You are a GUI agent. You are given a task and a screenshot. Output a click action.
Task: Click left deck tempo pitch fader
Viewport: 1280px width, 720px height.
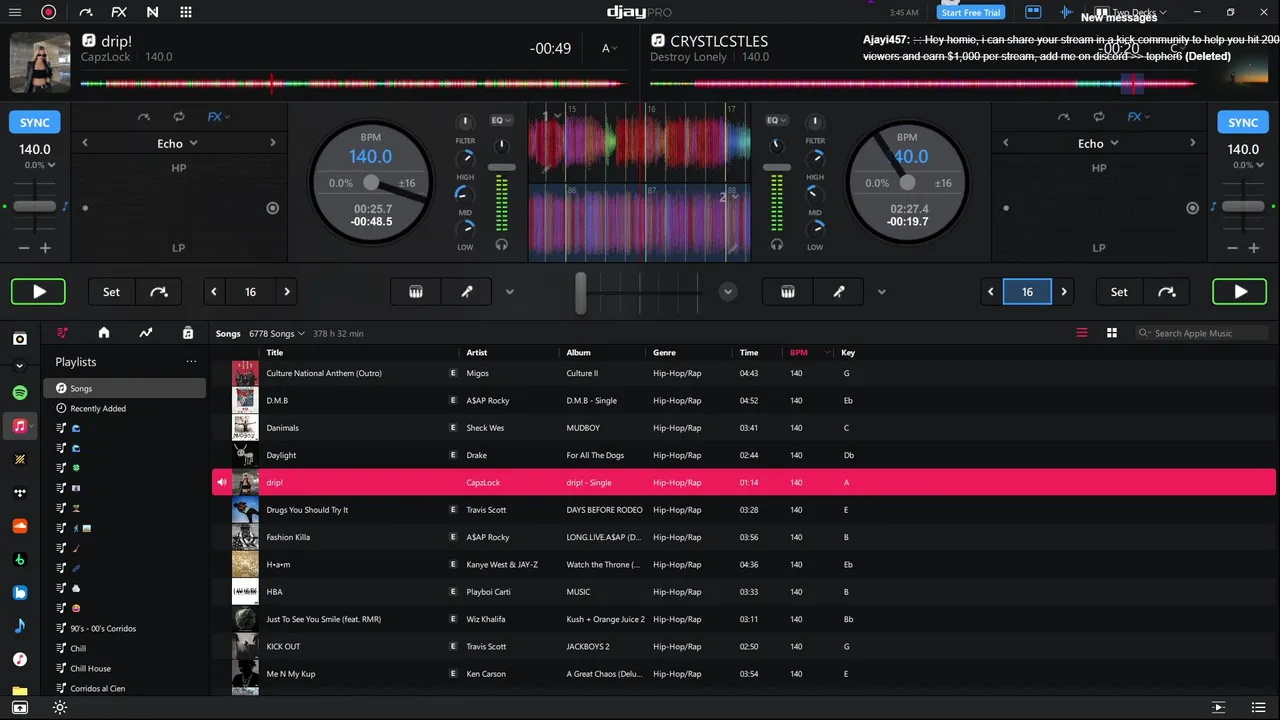coord(35,207)
